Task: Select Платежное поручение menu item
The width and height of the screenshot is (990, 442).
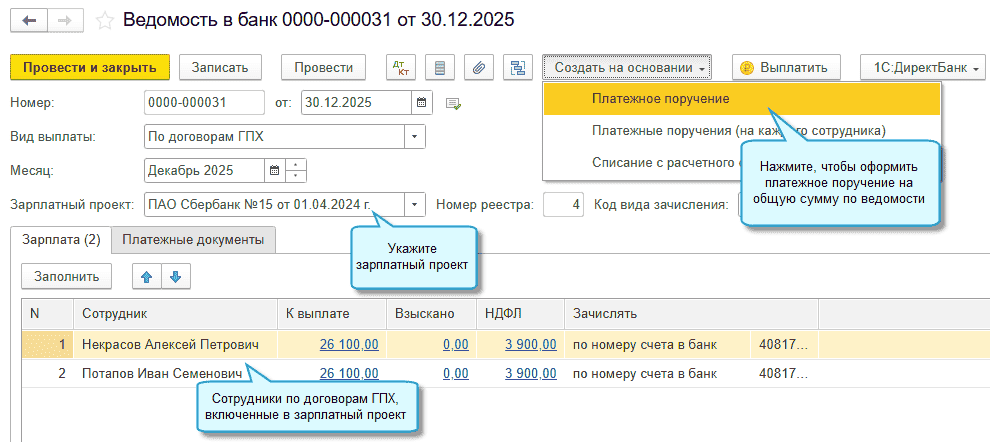Action: click(660, 99)
